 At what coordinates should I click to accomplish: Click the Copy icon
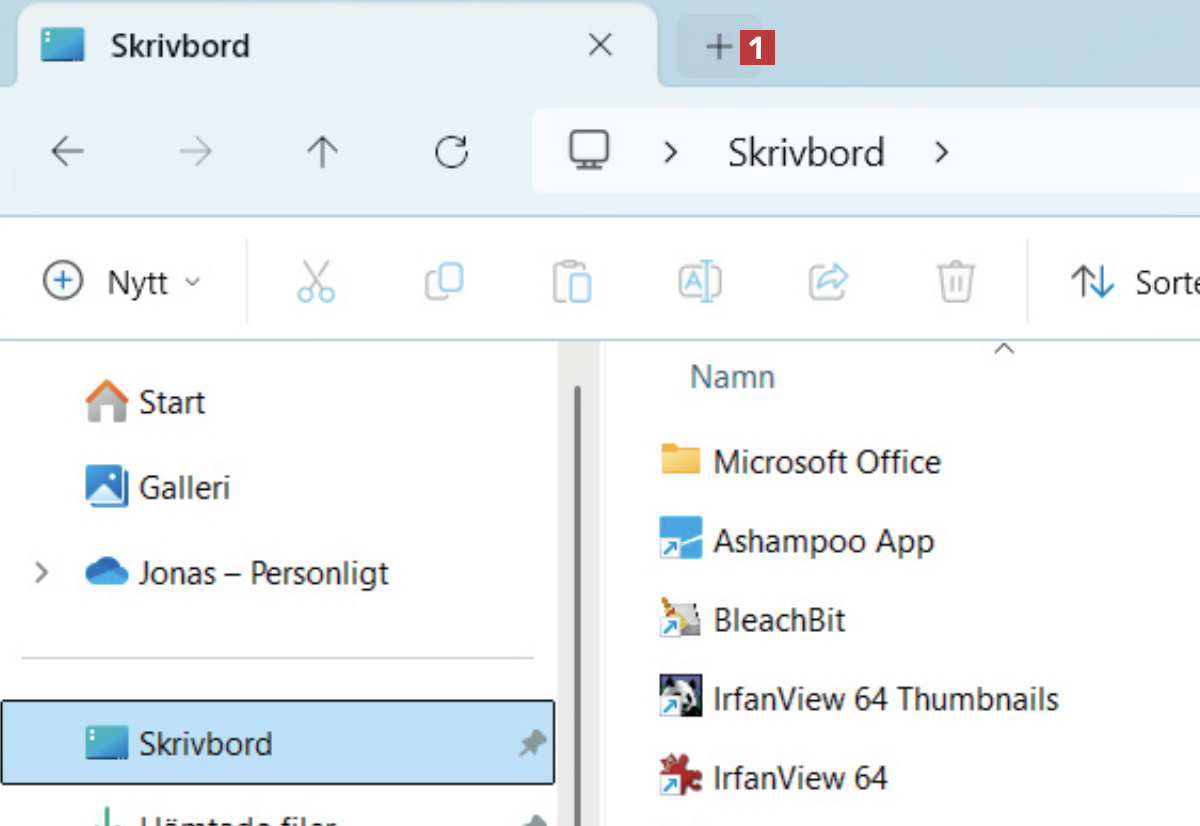(444, 282)
